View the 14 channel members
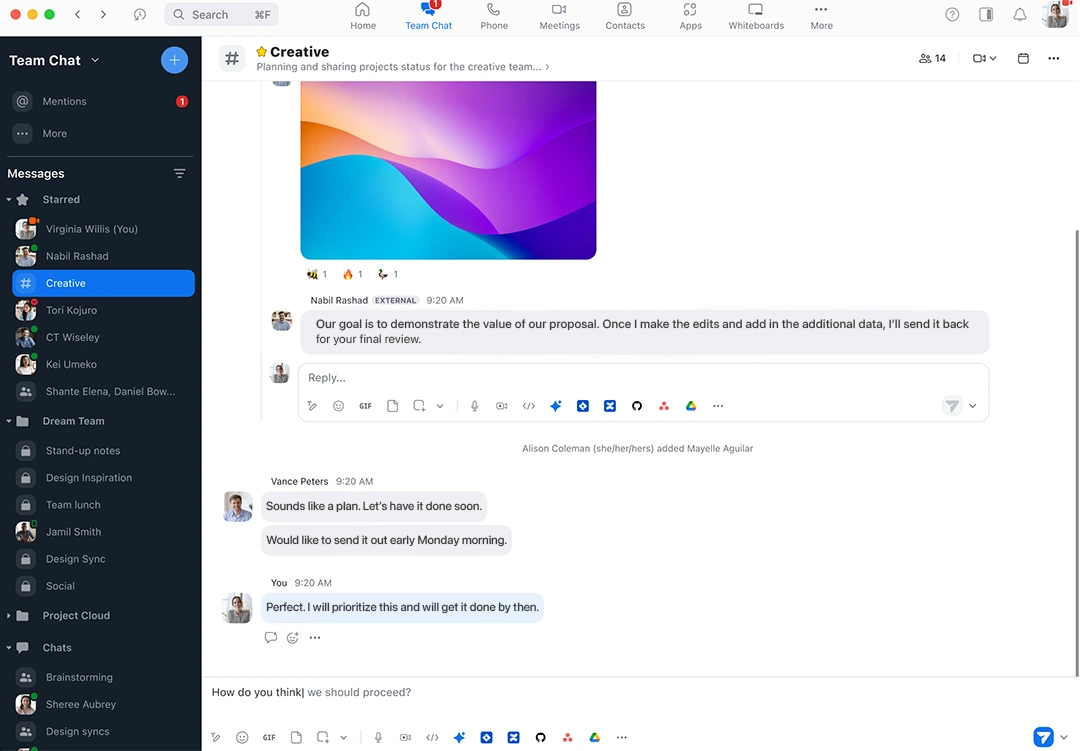Viewport: 1080px width, 751px height. click(x=931, y=58)
